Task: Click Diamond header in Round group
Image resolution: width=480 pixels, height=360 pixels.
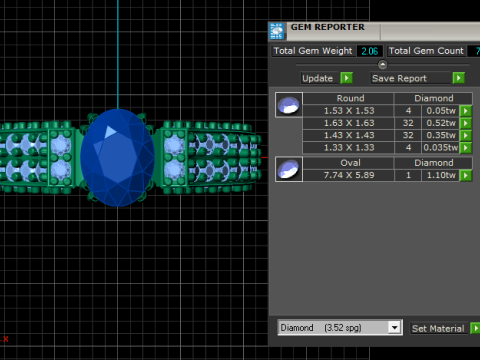Action: (x=433, y=98)
